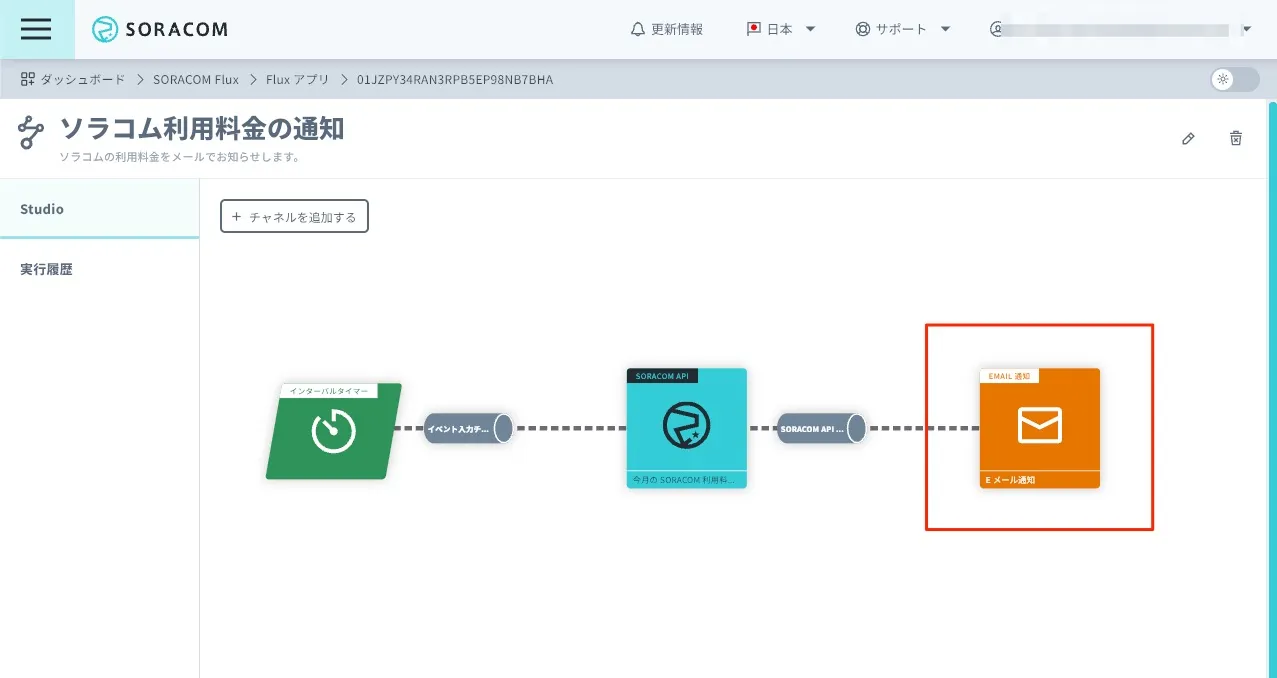Open the SORACOM API output channel pipe
The width and height of the screenshot is (1277, 678).
(x=821, y=428)
